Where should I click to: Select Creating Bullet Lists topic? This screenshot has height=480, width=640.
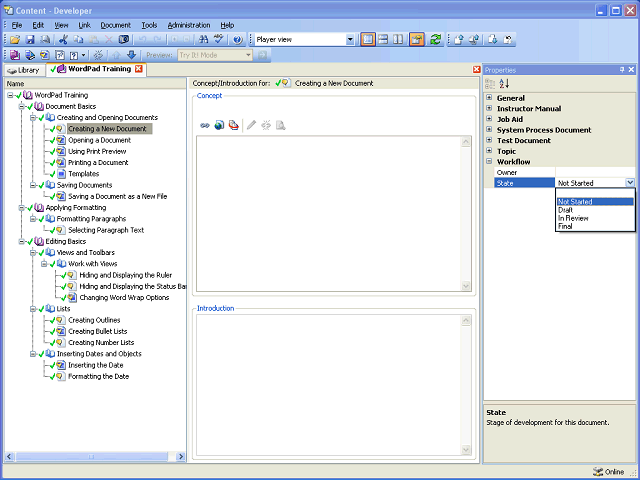point(98,331)
